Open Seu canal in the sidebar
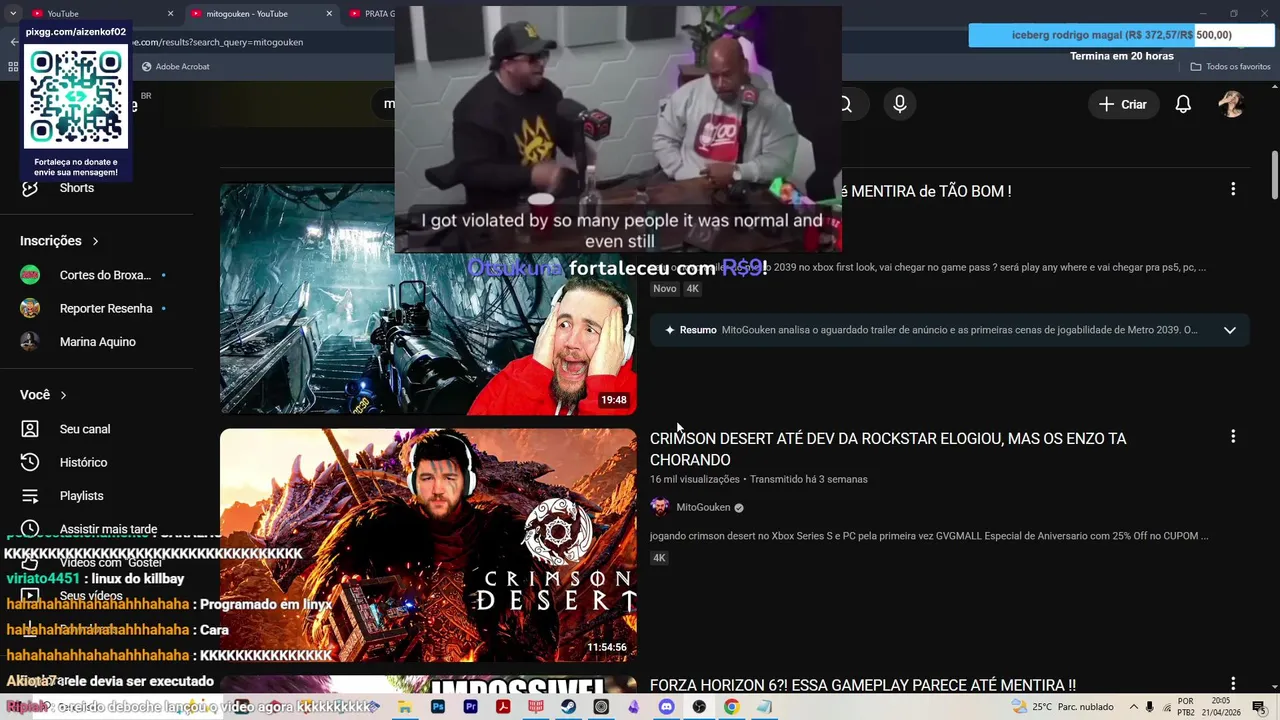1280x720 pixels. [85, 429]
